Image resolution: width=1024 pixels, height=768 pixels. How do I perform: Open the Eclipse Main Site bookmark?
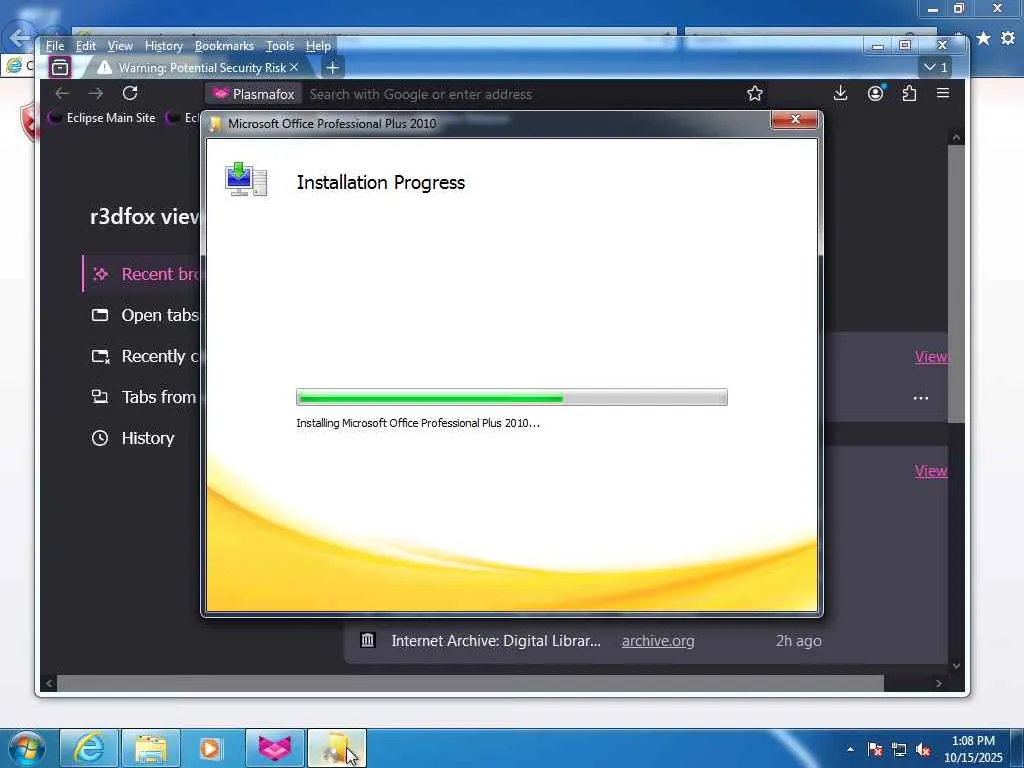103,118
